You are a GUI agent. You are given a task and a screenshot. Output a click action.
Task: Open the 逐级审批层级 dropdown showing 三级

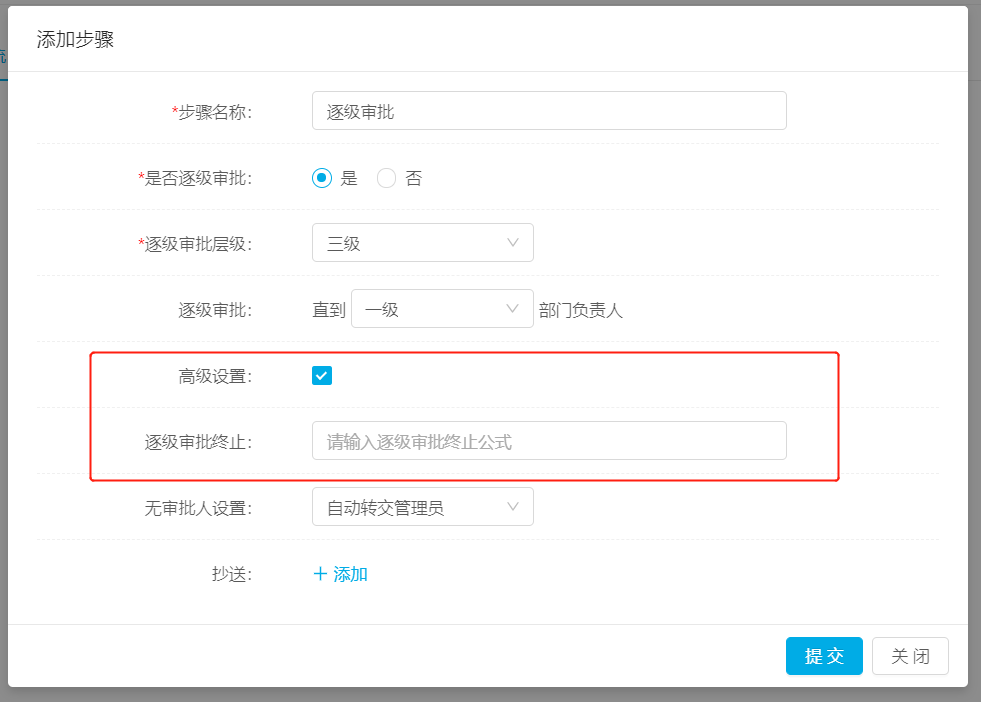(x=422, y=243)
